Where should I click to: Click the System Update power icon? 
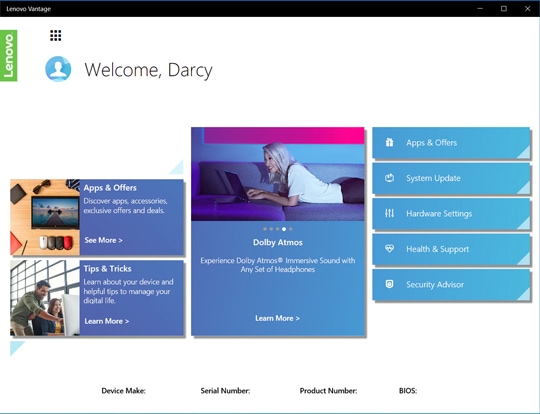(x=389, y=178)
